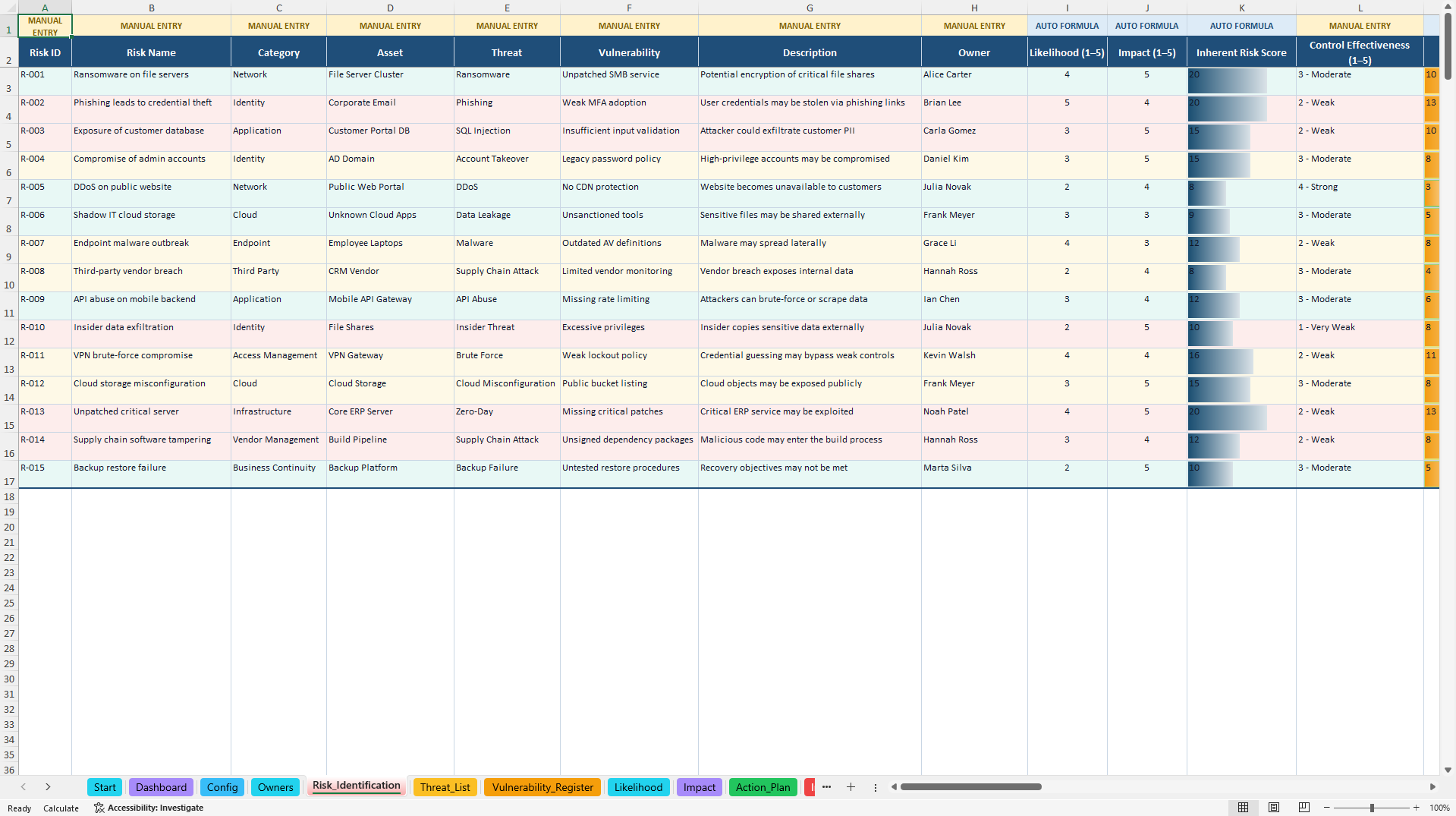Click the horizontal scrollbar right arrow
1456x816 pixels.
(1432, 787)
